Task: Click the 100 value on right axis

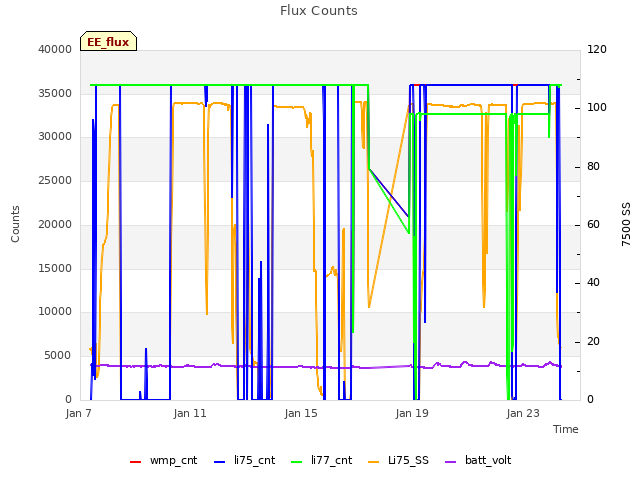Action: click(x=597, y=107)
